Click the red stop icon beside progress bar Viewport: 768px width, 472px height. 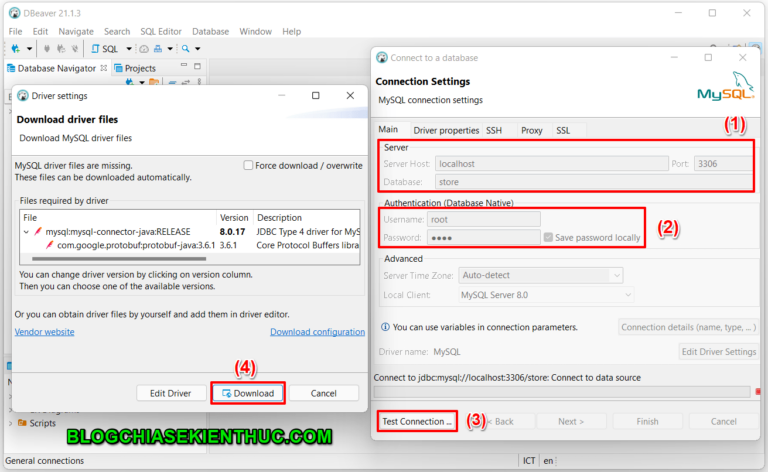click(759, 391)
